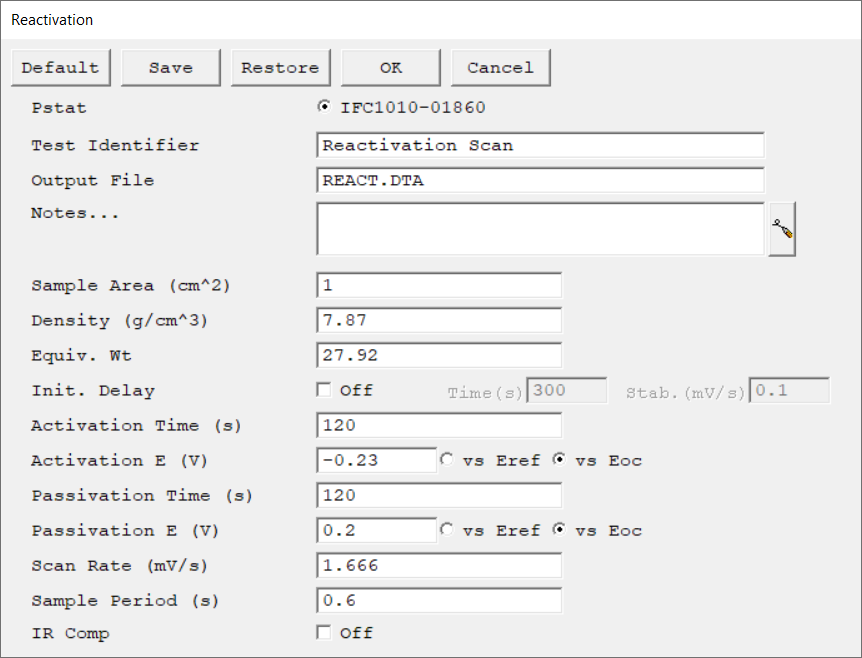Image resolution: width=862 pixels, height=658 pixels.
Task: Cancel the Reactivation dialog
Action: tap(500, 68)
